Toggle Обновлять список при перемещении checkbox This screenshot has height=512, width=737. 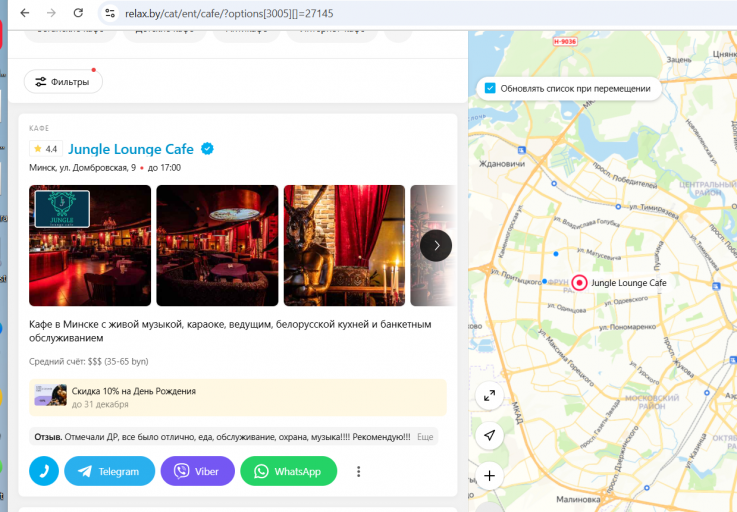[x=490, y=88]
